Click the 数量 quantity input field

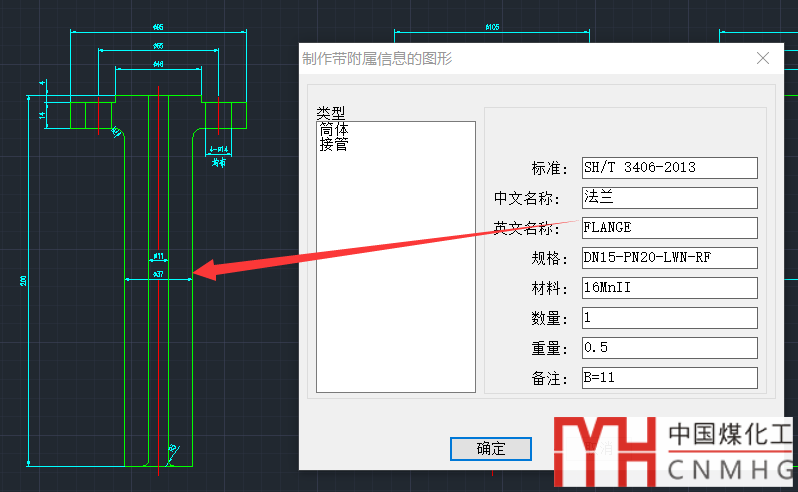tap(669, 318)
